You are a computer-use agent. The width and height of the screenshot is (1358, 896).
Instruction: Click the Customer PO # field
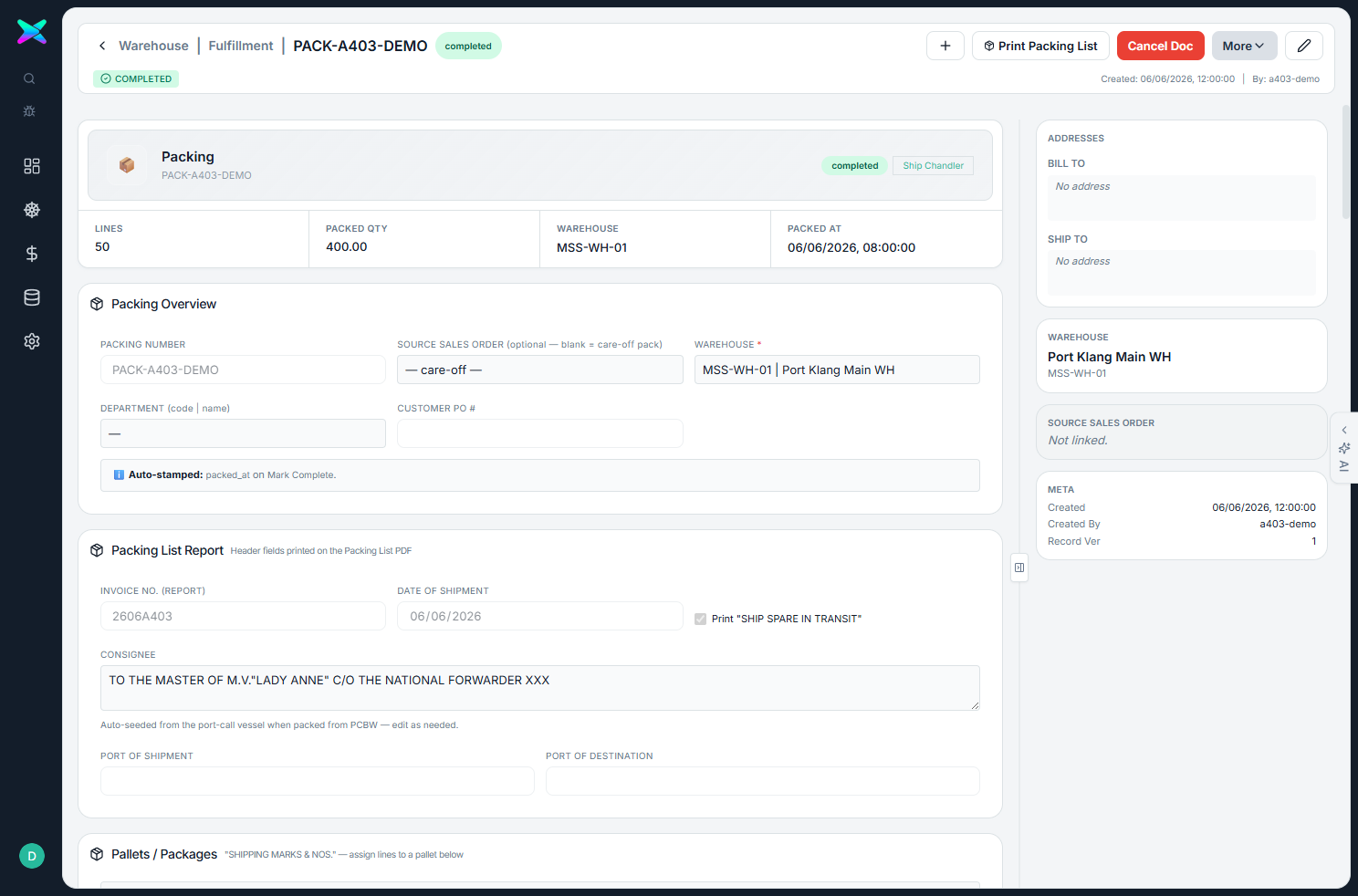(539, 433)
